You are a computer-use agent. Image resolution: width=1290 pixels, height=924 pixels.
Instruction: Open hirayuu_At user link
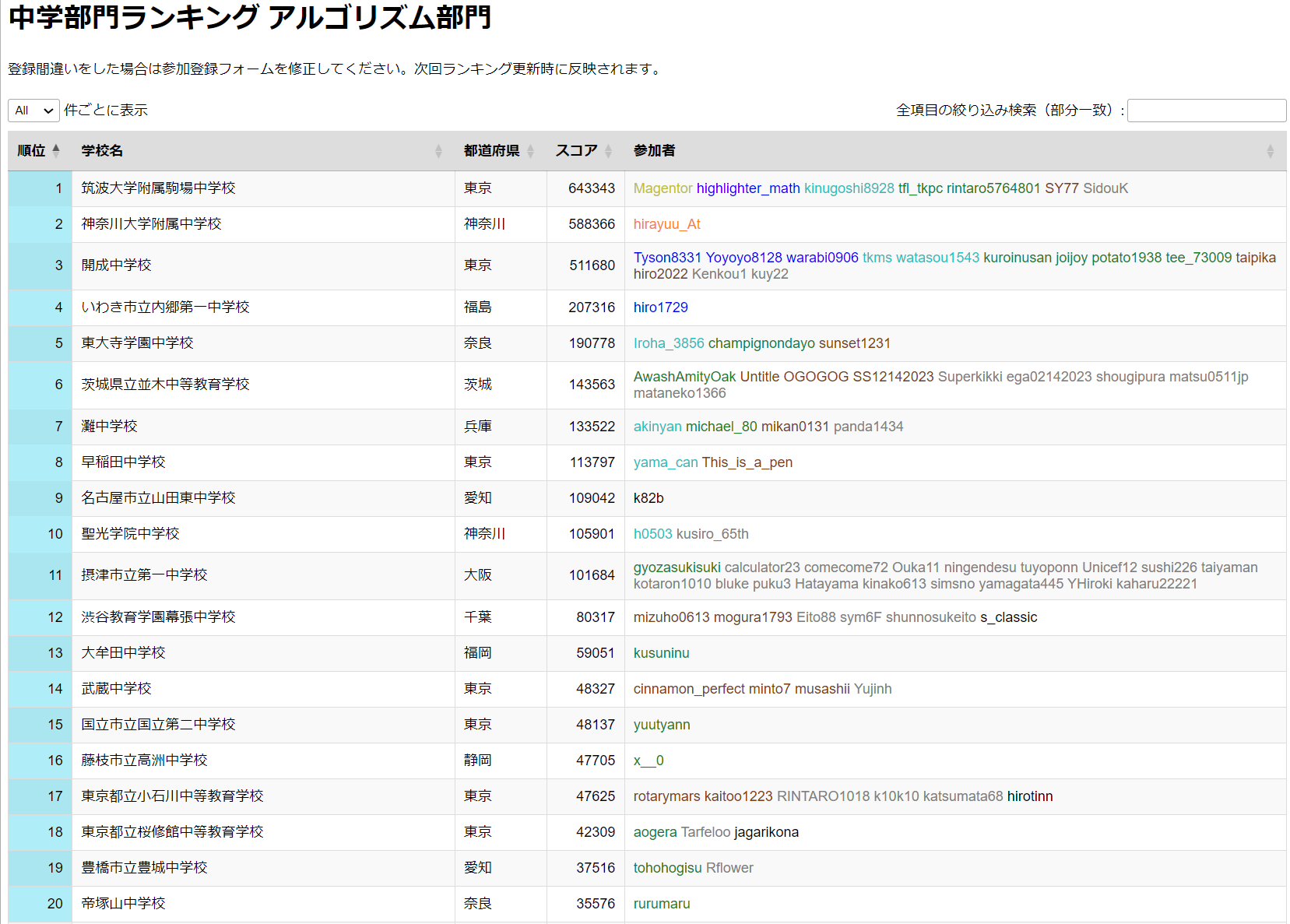(x=667, y=224)
